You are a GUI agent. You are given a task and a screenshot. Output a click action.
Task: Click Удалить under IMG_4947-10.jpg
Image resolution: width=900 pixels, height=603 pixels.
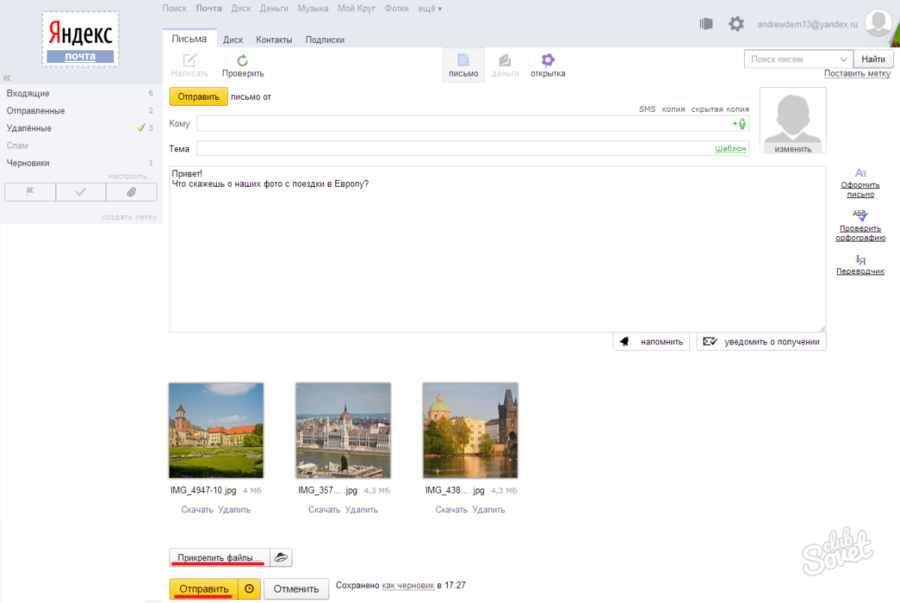click(234, 509)
